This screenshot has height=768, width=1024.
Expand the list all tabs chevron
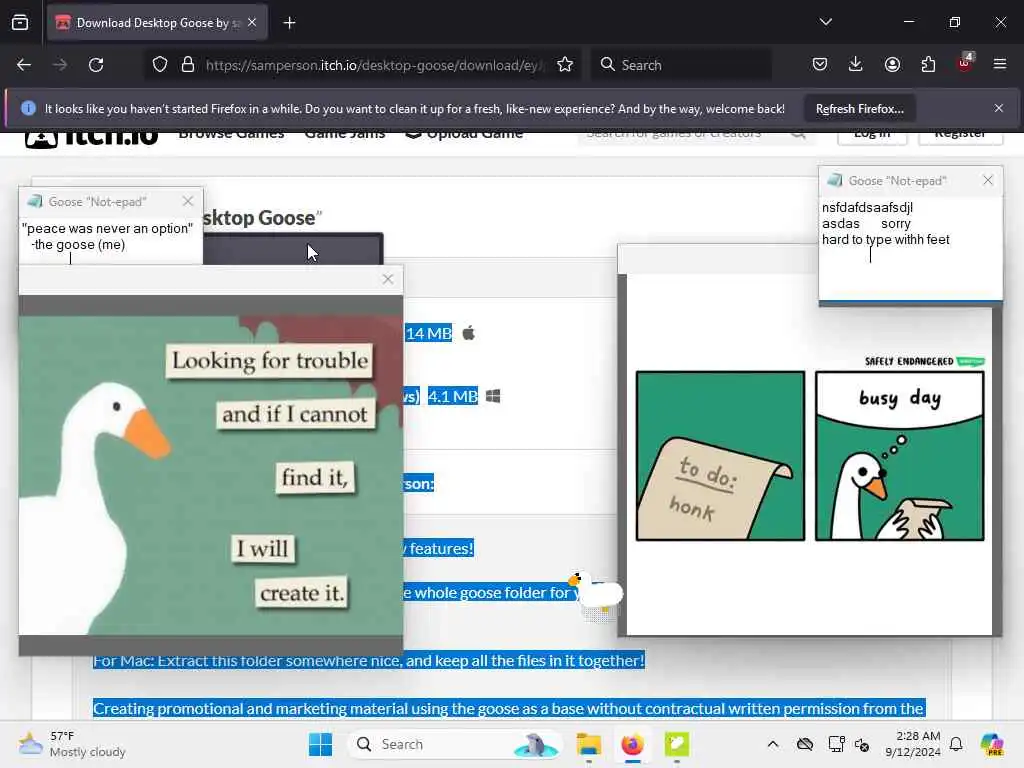(x=825, y=22)
